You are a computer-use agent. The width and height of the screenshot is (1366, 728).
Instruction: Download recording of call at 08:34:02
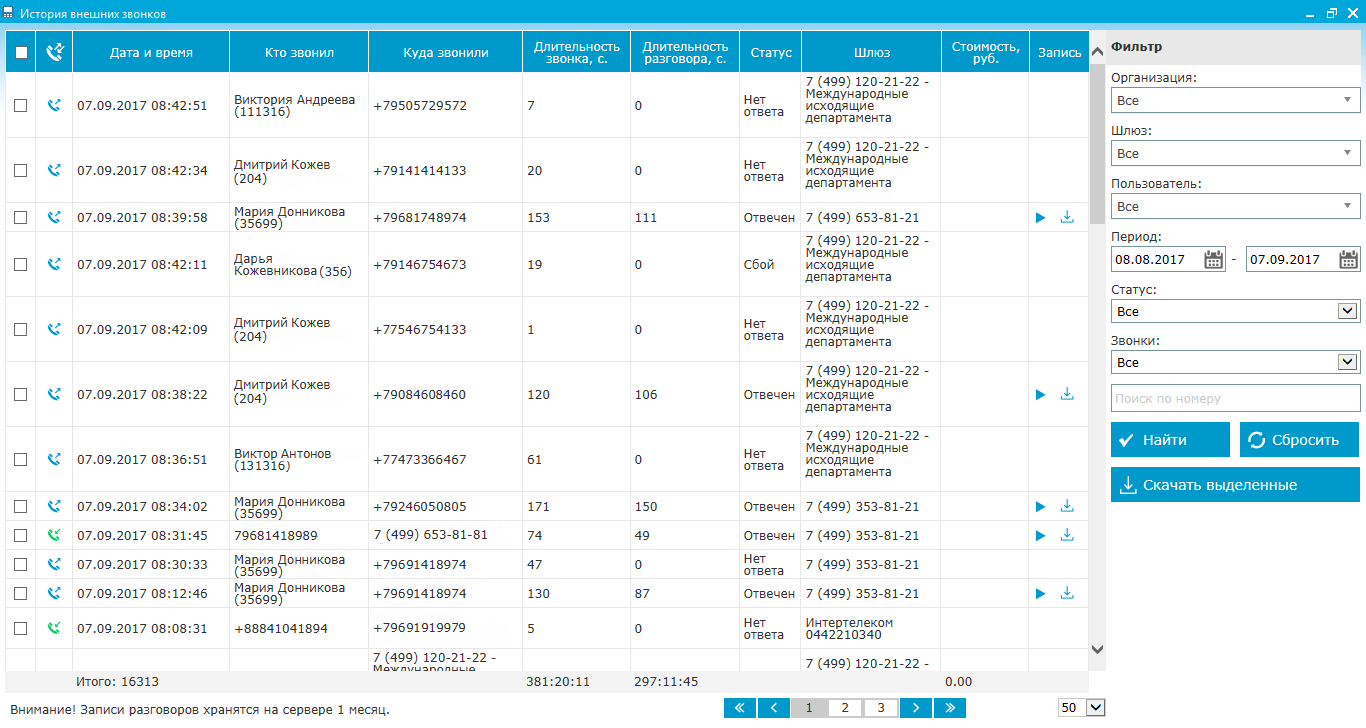[x=1067, y=506]
